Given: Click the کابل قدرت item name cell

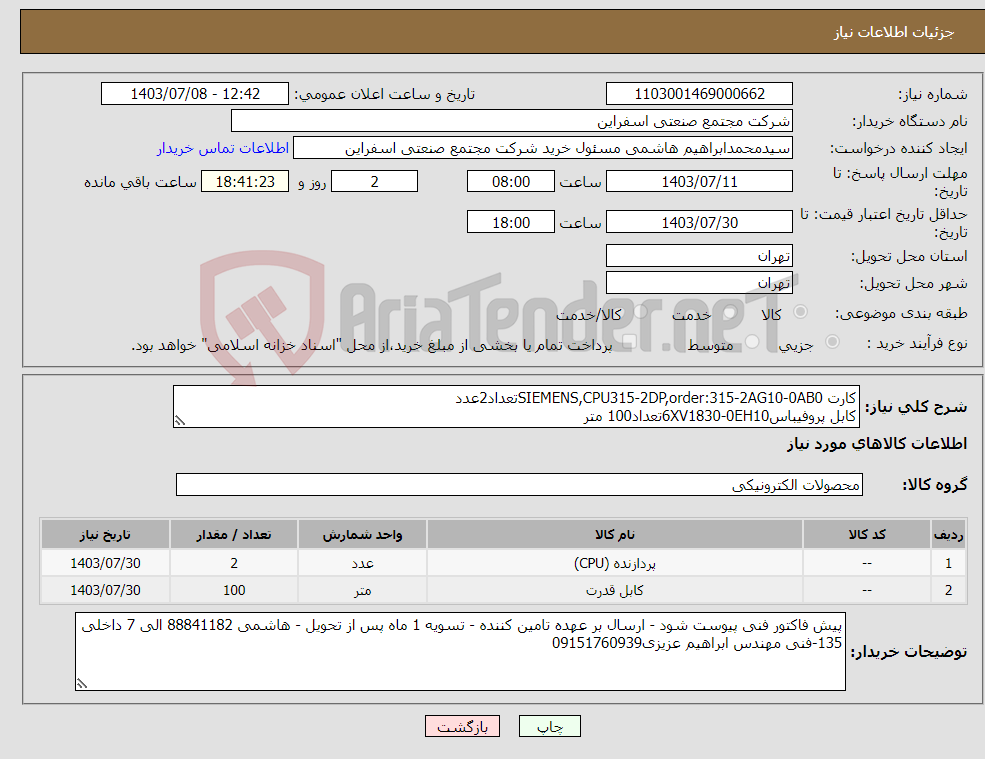Looking at the screenshot, I should (614, 590).
